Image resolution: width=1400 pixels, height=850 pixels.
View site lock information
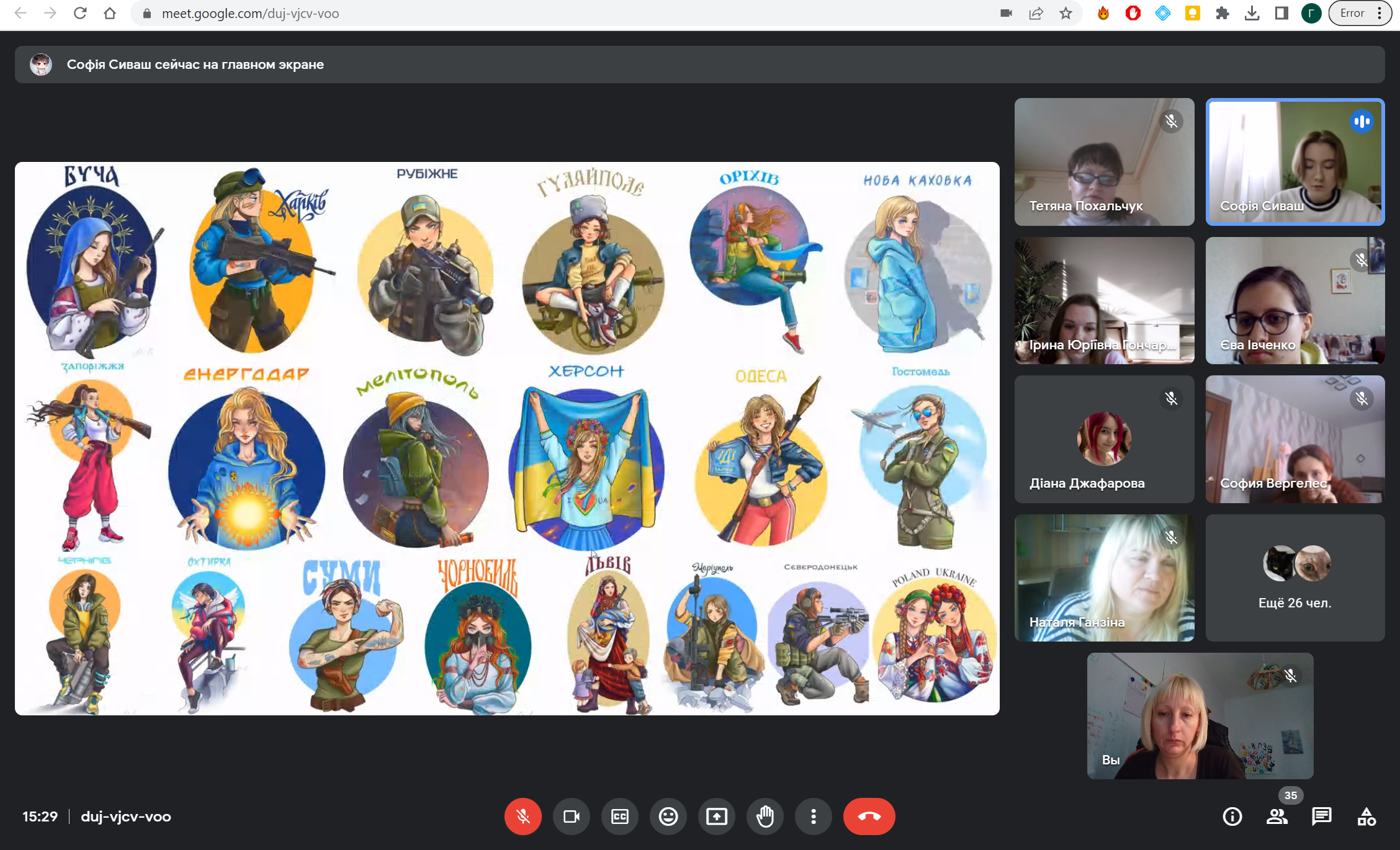pos(147,13)
